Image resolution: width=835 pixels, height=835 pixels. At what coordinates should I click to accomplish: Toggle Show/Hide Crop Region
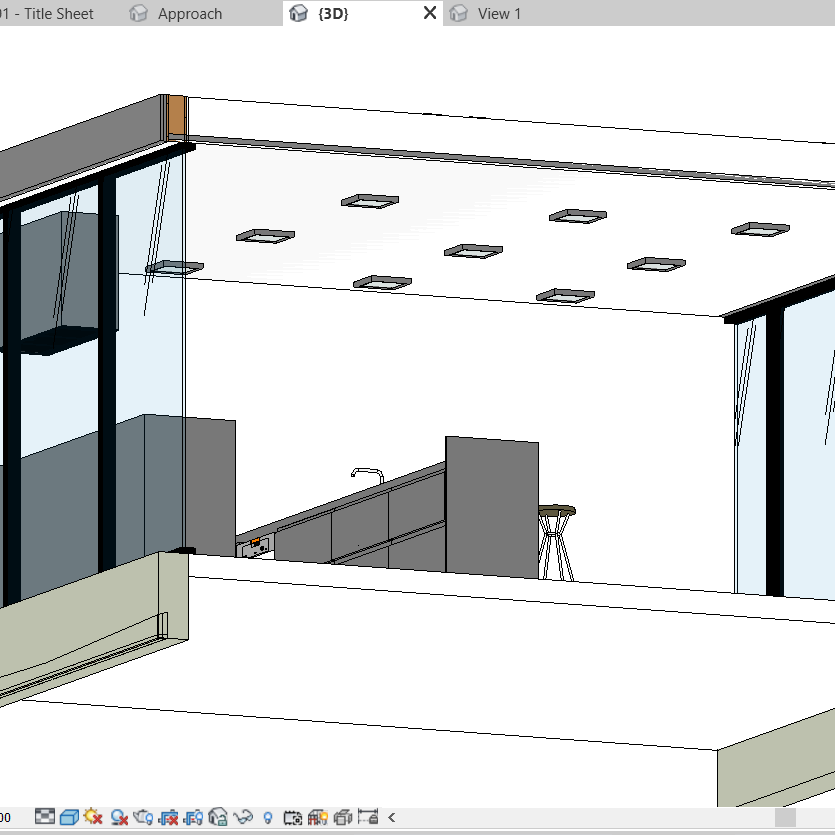tap(193, 817)
